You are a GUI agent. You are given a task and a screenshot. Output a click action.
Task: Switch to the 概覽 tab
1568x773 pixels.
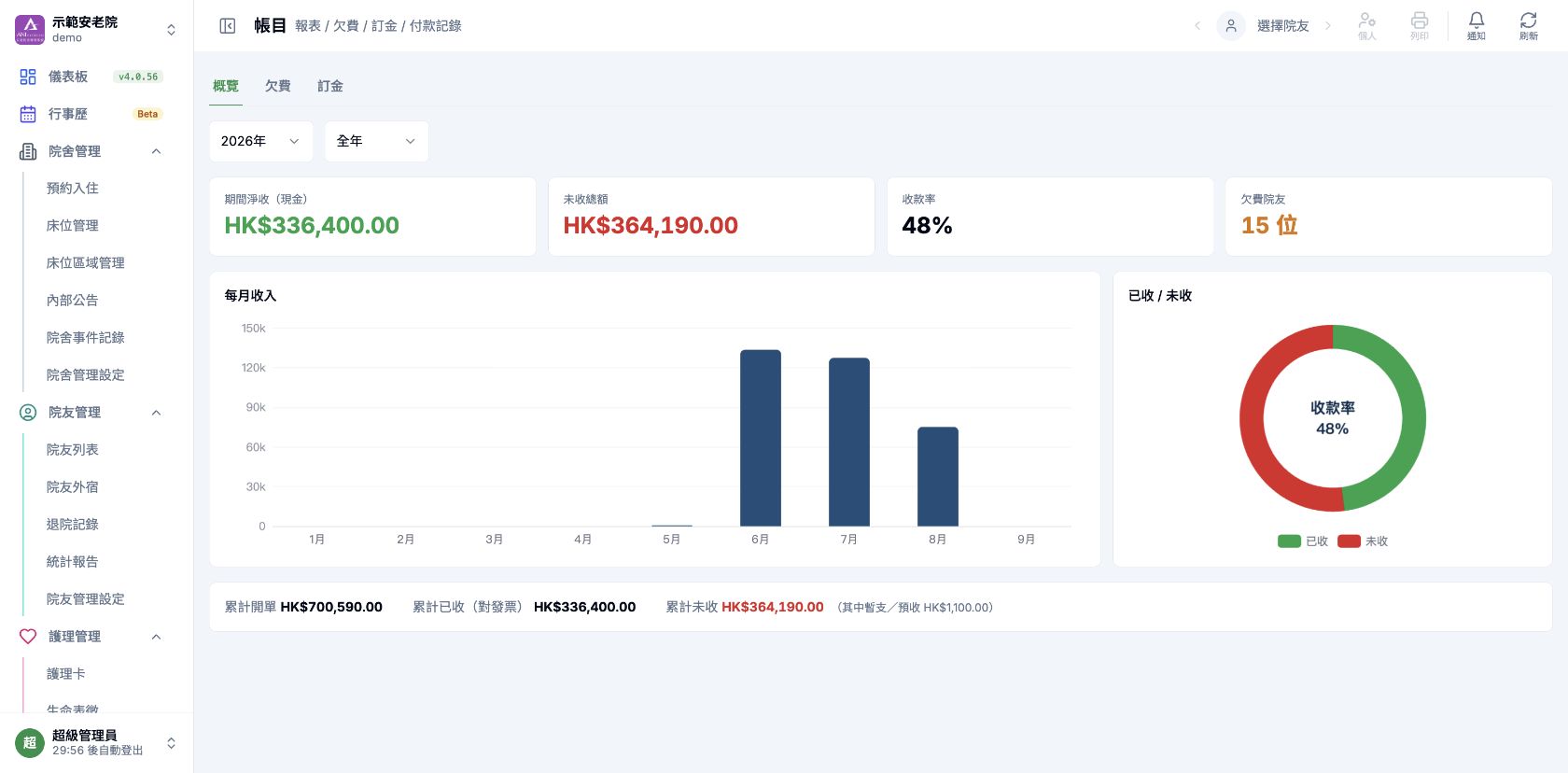[226, 86]
